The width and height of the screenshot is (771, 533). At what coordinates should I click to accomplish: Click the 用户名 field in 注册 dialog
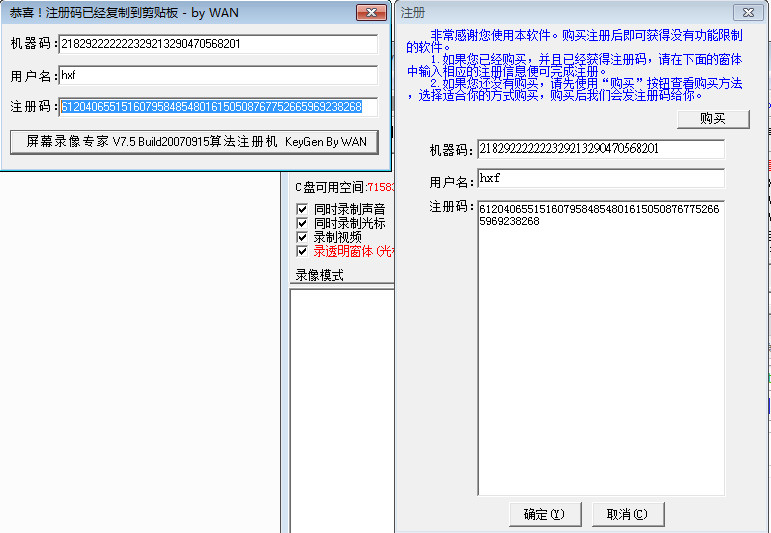[x=600, y=178]
